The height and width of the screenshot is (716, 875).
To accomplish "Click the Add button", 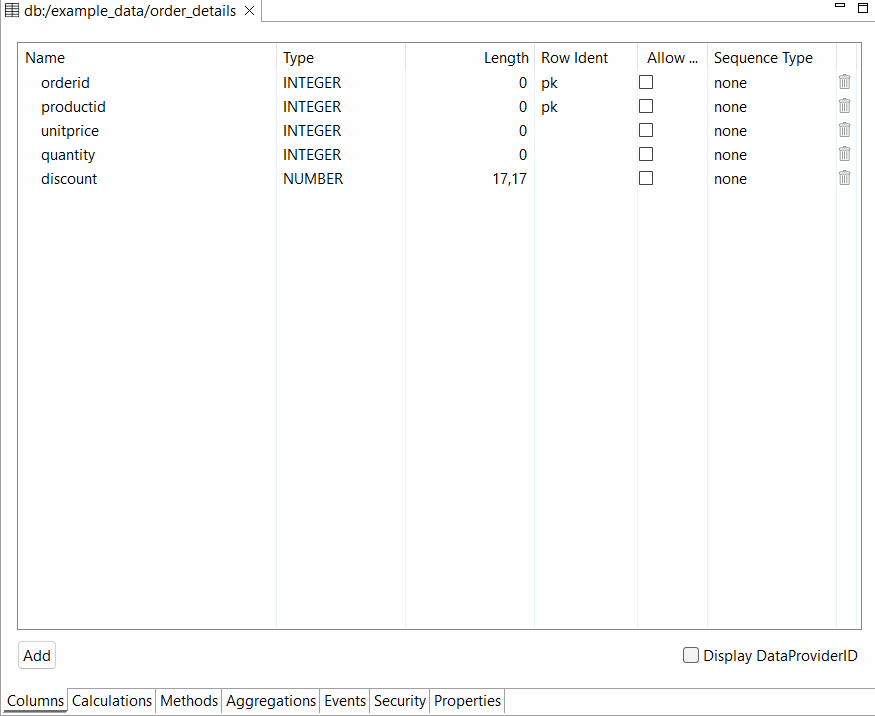I will (x=37, y=656).
